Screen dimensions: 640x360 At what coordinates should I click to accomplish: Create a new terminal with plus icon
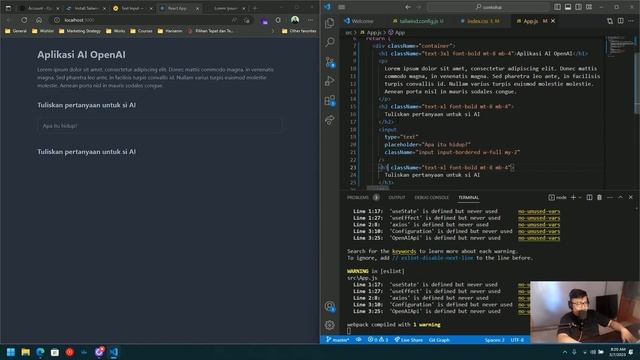point(573,198)
